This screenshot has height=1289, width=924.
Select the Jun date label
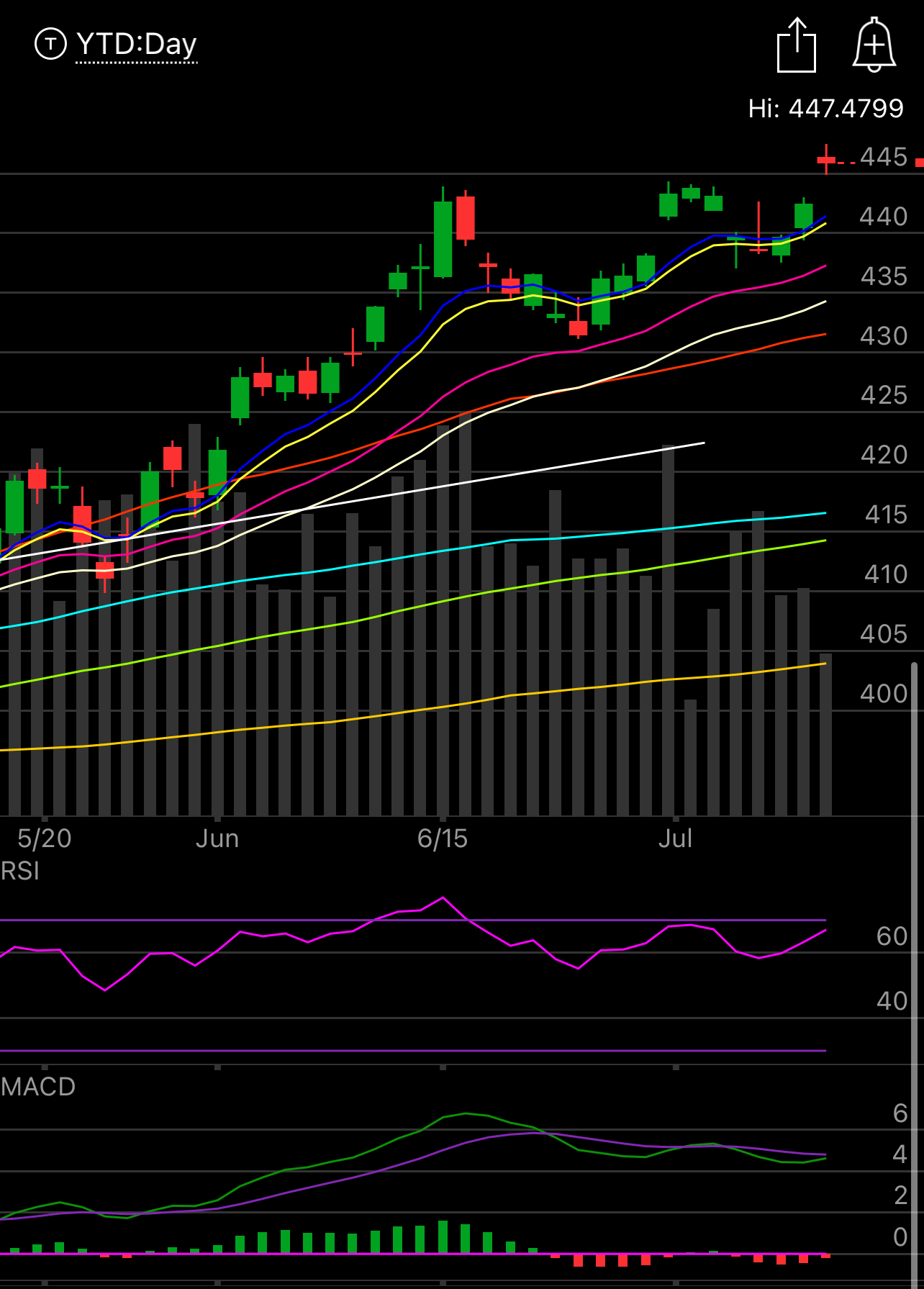click(x=217, y=838)
